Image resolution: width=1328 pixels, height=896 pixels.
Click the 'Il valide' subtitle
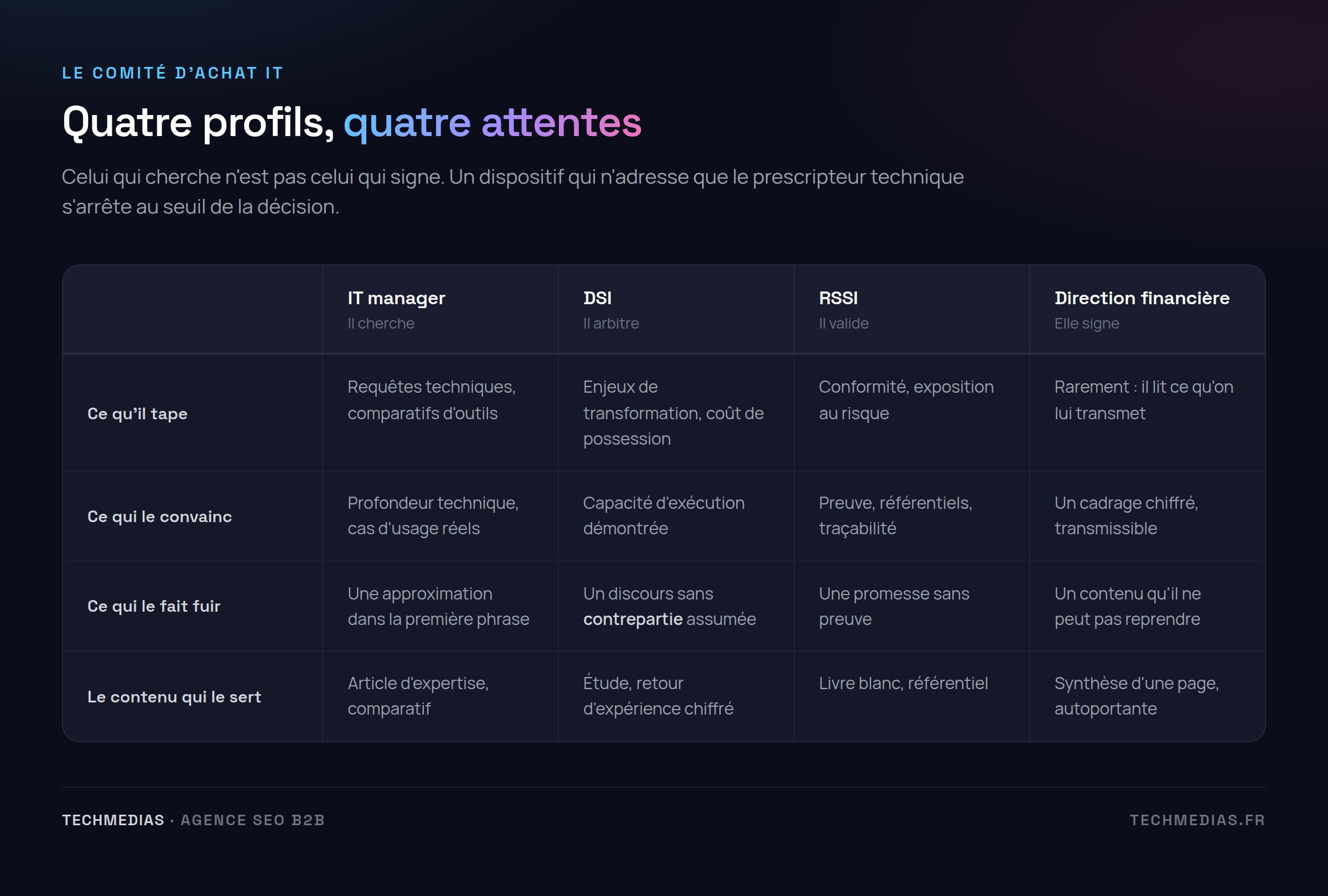pyautogui.click(x=843, y=323)
